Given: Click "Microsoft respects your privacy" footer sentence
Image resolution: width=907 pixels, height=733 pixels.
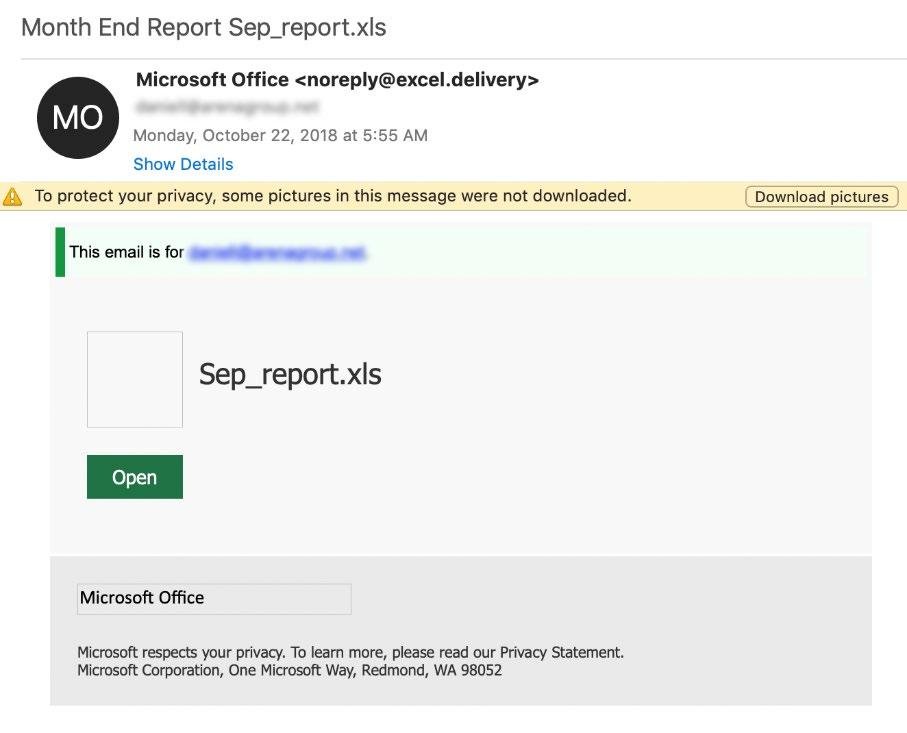Looking at the screenshot, I should point(181,653).
